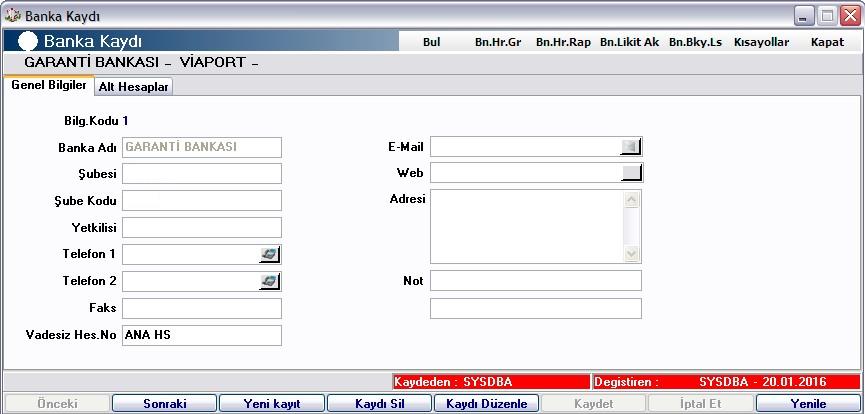Click the Vadesiz Hes.No field with ANA HS
This screenshot has width=865, height=414.
pos(201,335)
